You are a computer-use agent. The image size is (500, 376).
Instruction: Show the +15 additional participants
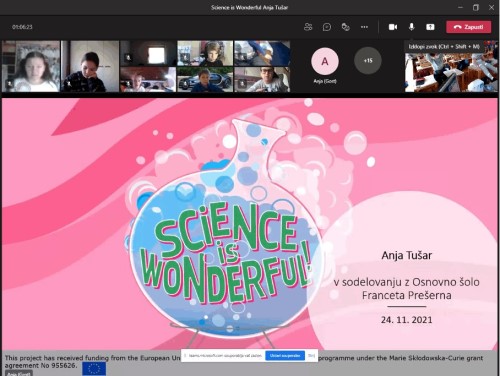368,61
